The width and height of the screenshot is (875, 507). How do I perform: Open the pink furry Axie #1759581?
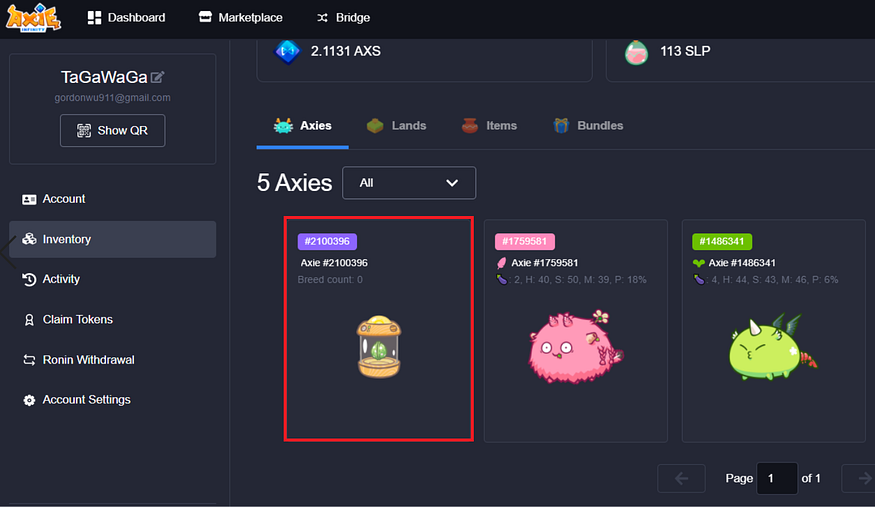point(575,346)
